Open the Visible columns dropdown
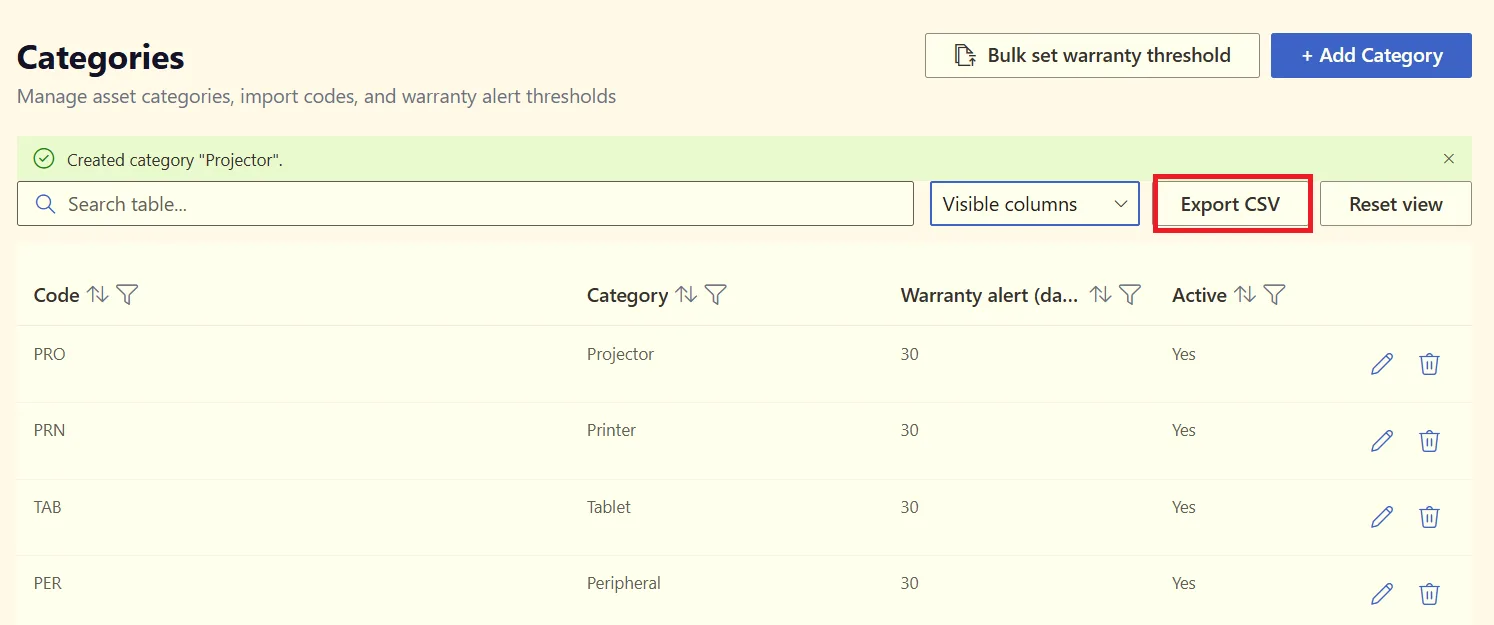1494x625 pixels. (1035, 204)
